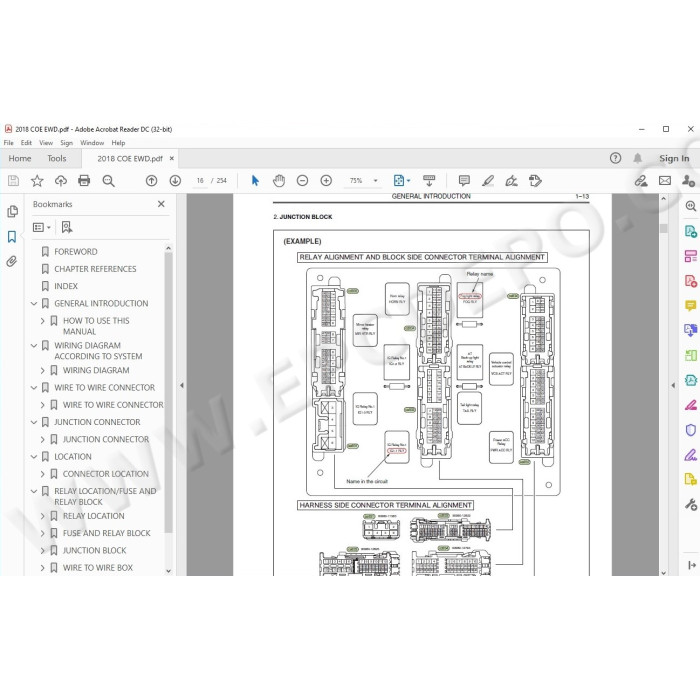Add a sticky note comment
The image size is (700, 700).
point(464,181)
